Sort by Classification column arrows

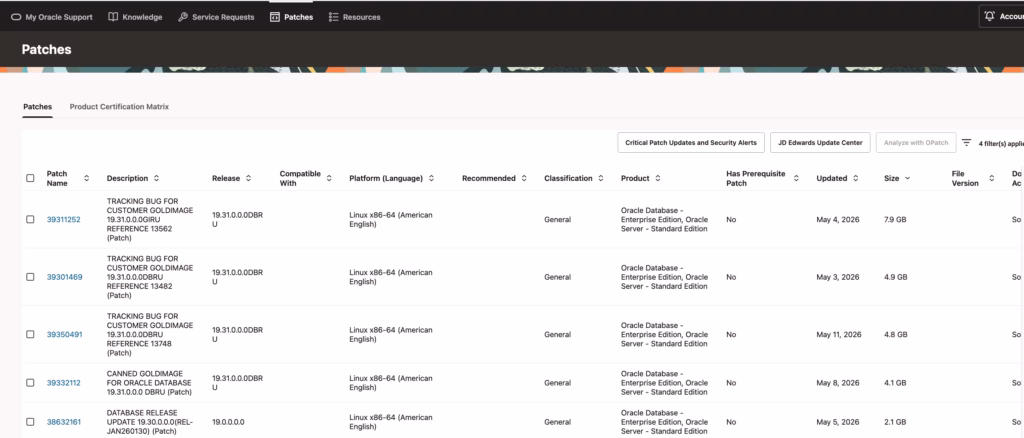[601, 178]
